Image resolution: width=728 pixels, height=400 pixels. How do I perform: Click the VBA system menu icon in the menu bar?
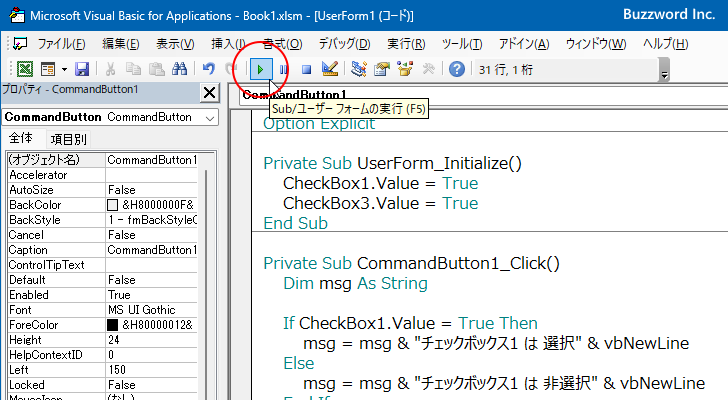pyautogui.click(x=20, y=44)
